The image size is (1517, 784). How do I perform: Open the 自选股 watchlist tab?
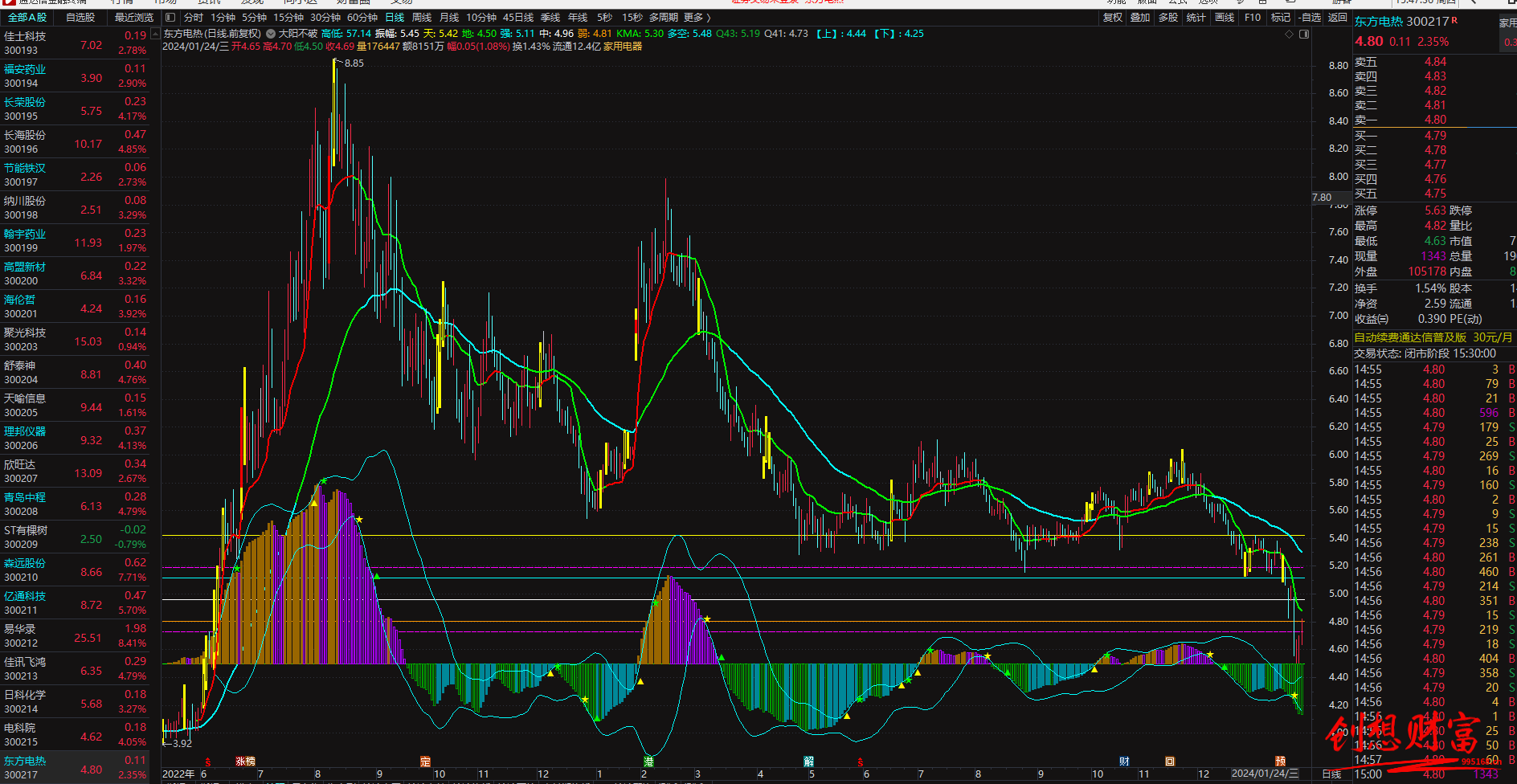pos(80,17)
